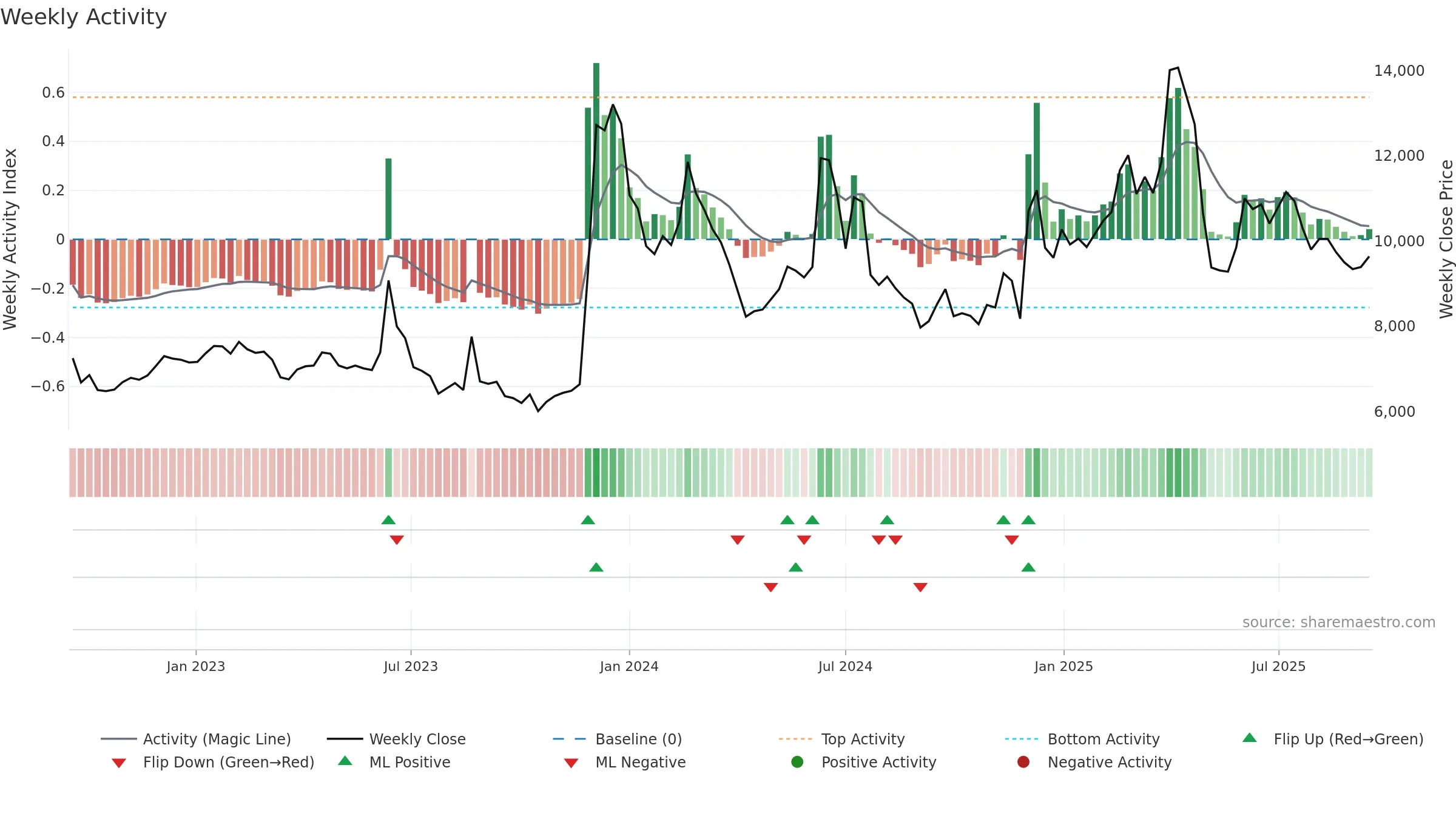Toggle the Activity (Magic Line) legend entry
The image size is (1456, 819).
[x=196, y=739]
